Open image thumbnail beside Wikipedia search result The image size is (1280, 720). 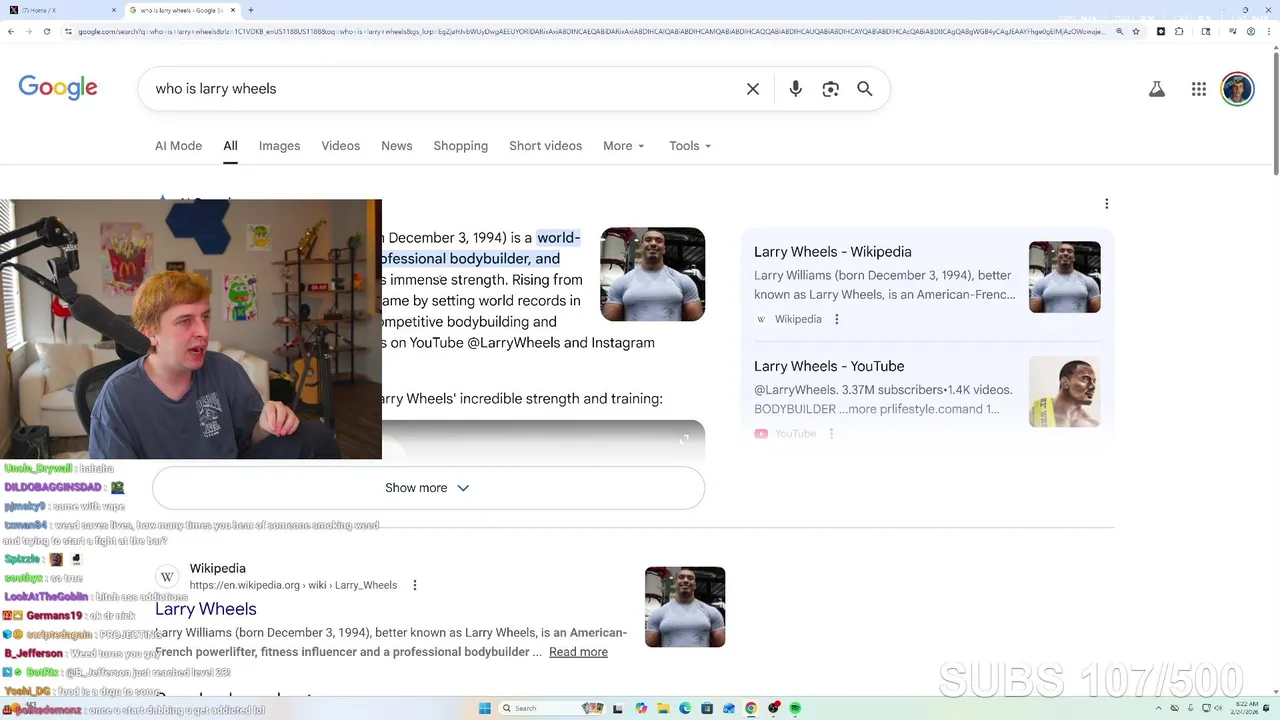[685, 607]
